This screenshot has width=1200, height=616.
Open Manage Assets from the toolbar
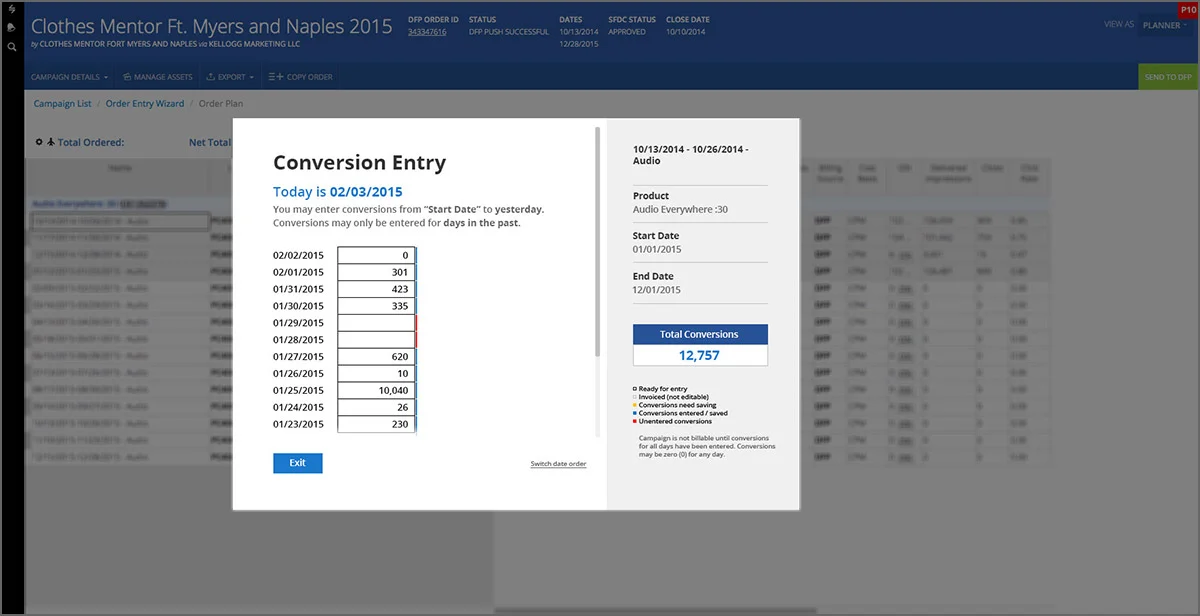point(157,77)
